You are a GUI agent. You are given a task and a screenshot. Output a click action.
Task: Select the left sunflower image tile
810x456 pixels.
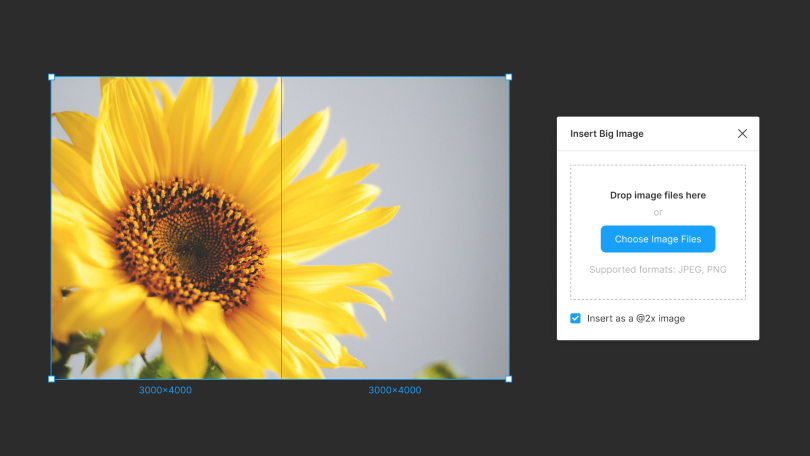tap(166, 228)
